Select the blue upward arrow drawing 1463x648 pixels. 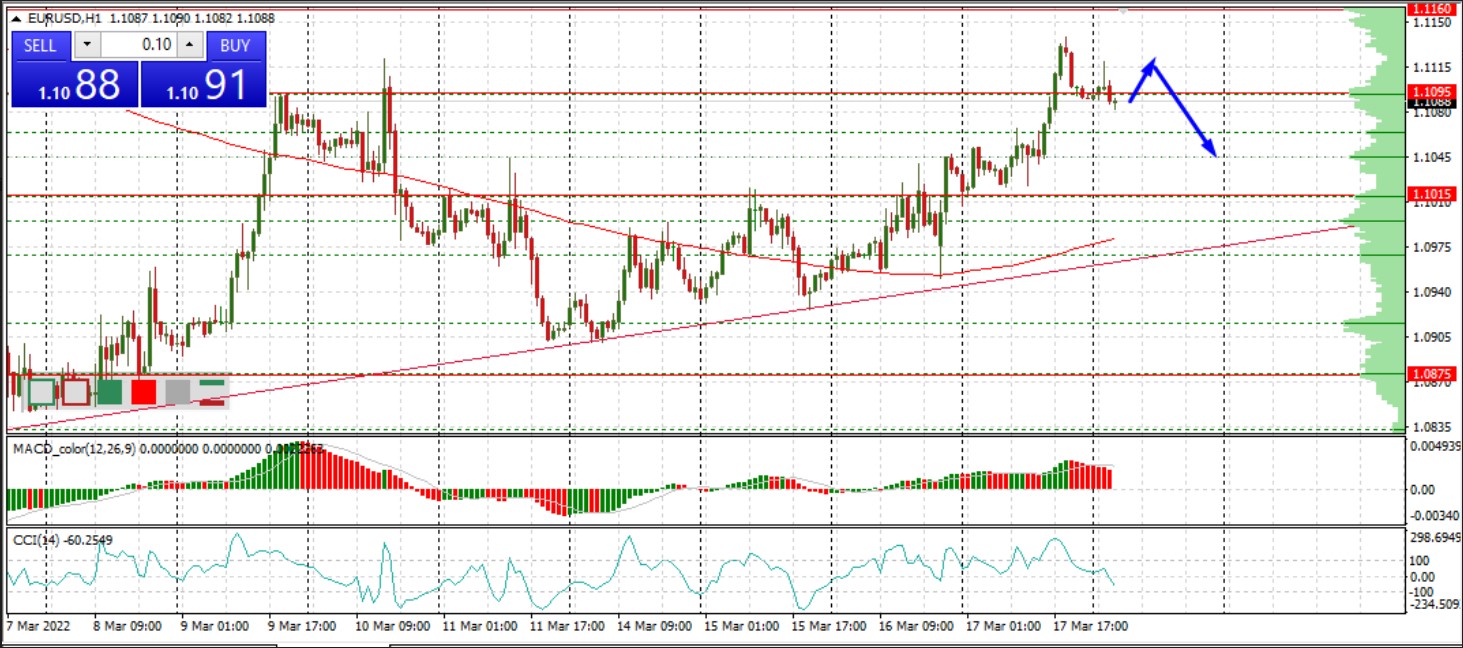[x=1141, y=81]
